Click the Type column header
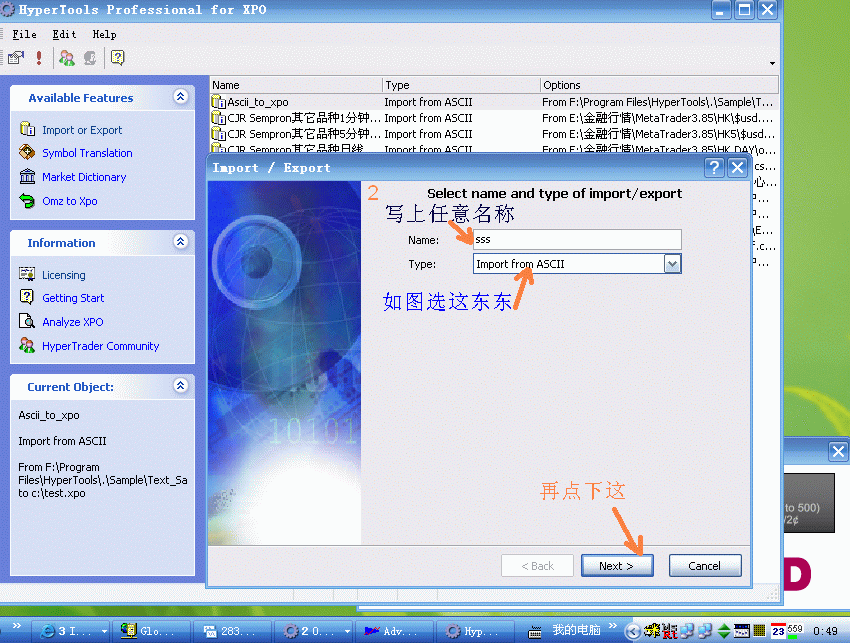The image size is (850, 643). [x=461, y=85]
